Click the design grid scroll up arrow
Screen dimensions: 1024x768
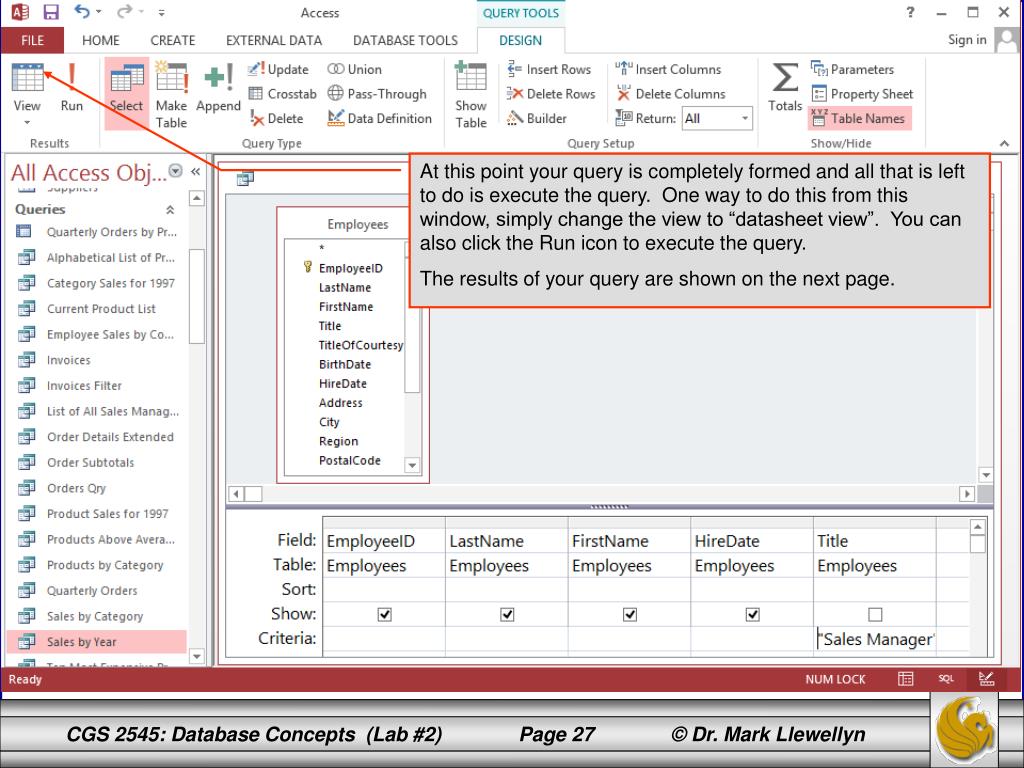click(978, 526)
